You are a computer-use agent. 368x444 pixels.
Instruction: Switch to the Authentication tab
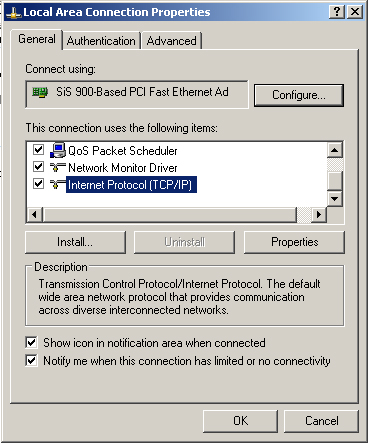101,41
